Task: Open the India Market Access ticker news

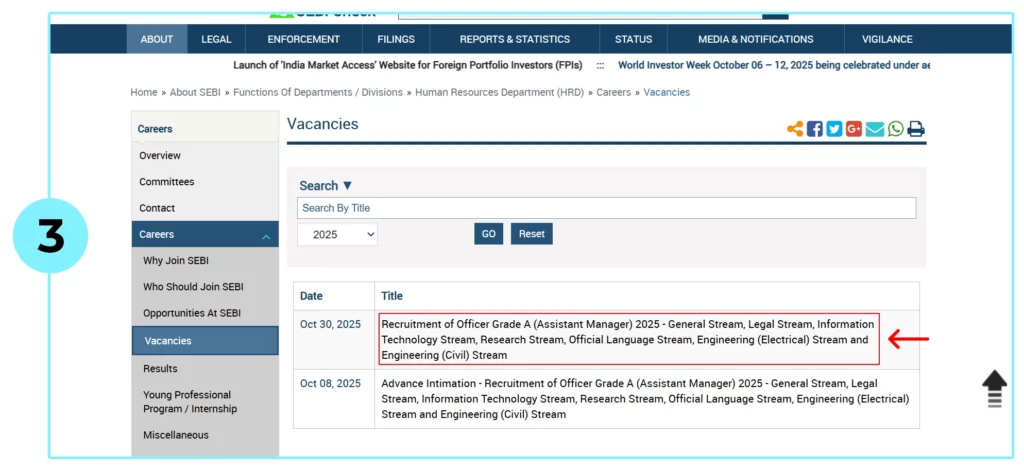Action: click(x=408, y=65)
